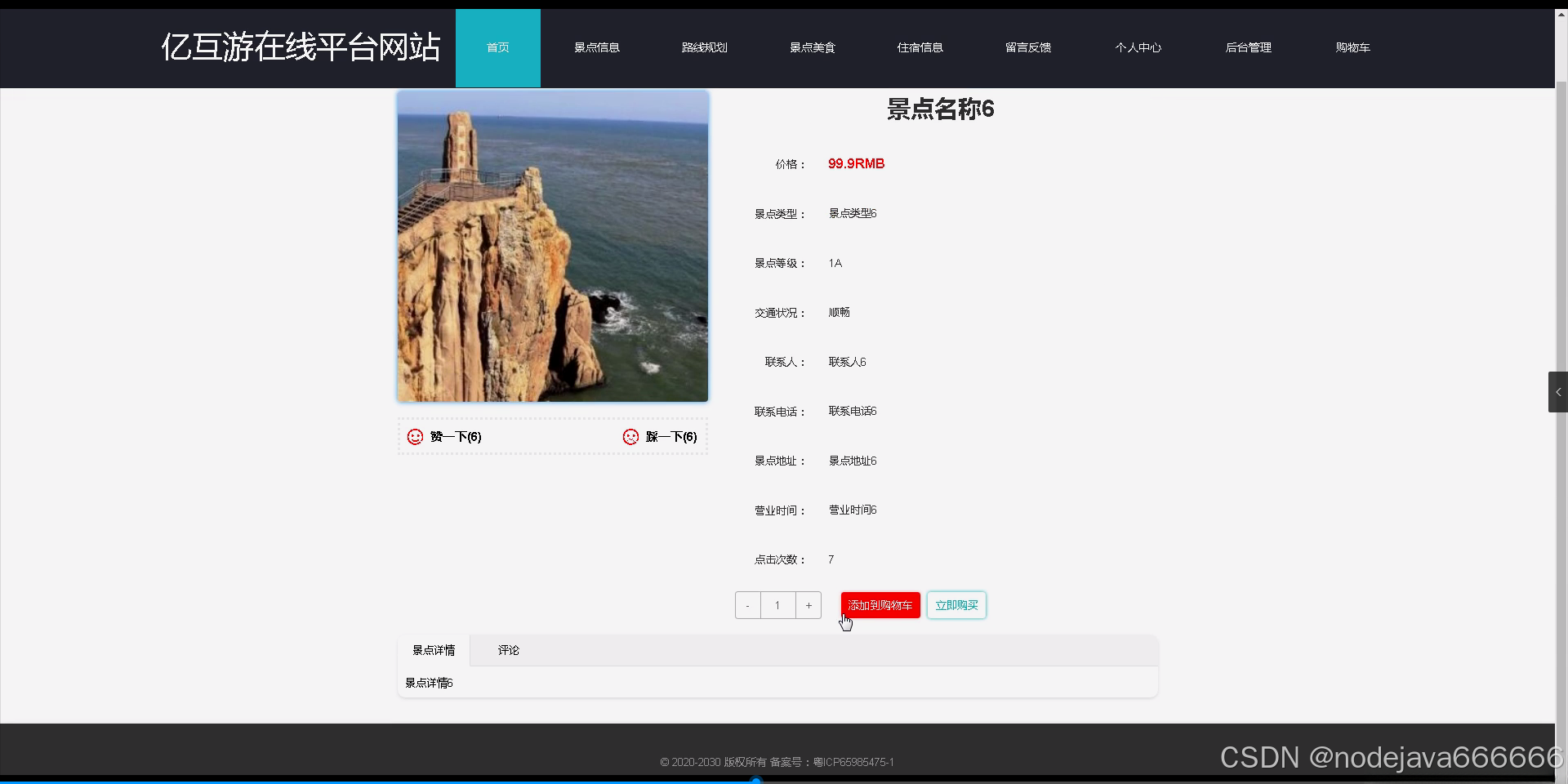Click the price value 99.9RMB
This screenshot has height=784, width=1568.
856,164
